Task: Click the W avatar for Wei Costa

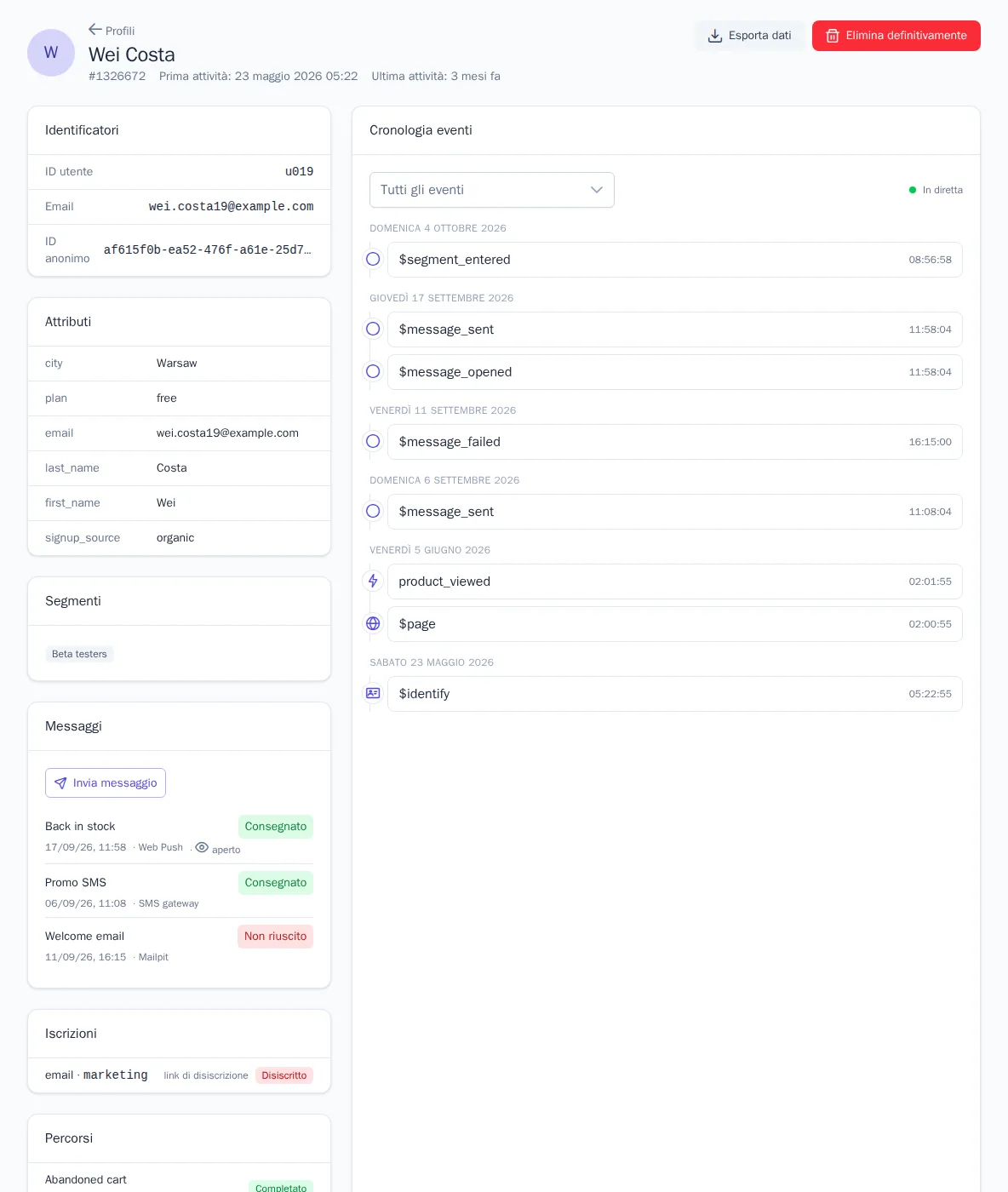Action: coord(51,53)
